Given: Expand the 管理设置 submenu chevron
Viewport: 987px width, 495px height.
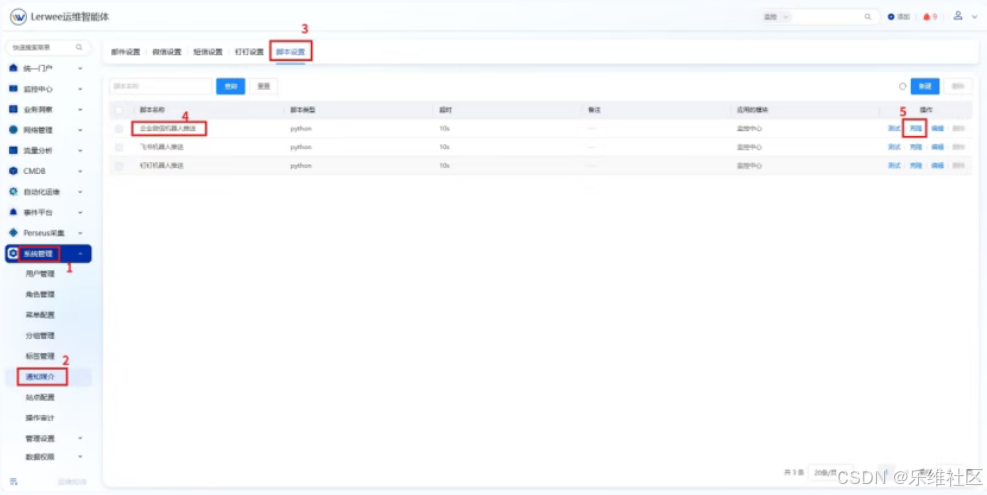Looking at the screenshot, I should [80, 438].
